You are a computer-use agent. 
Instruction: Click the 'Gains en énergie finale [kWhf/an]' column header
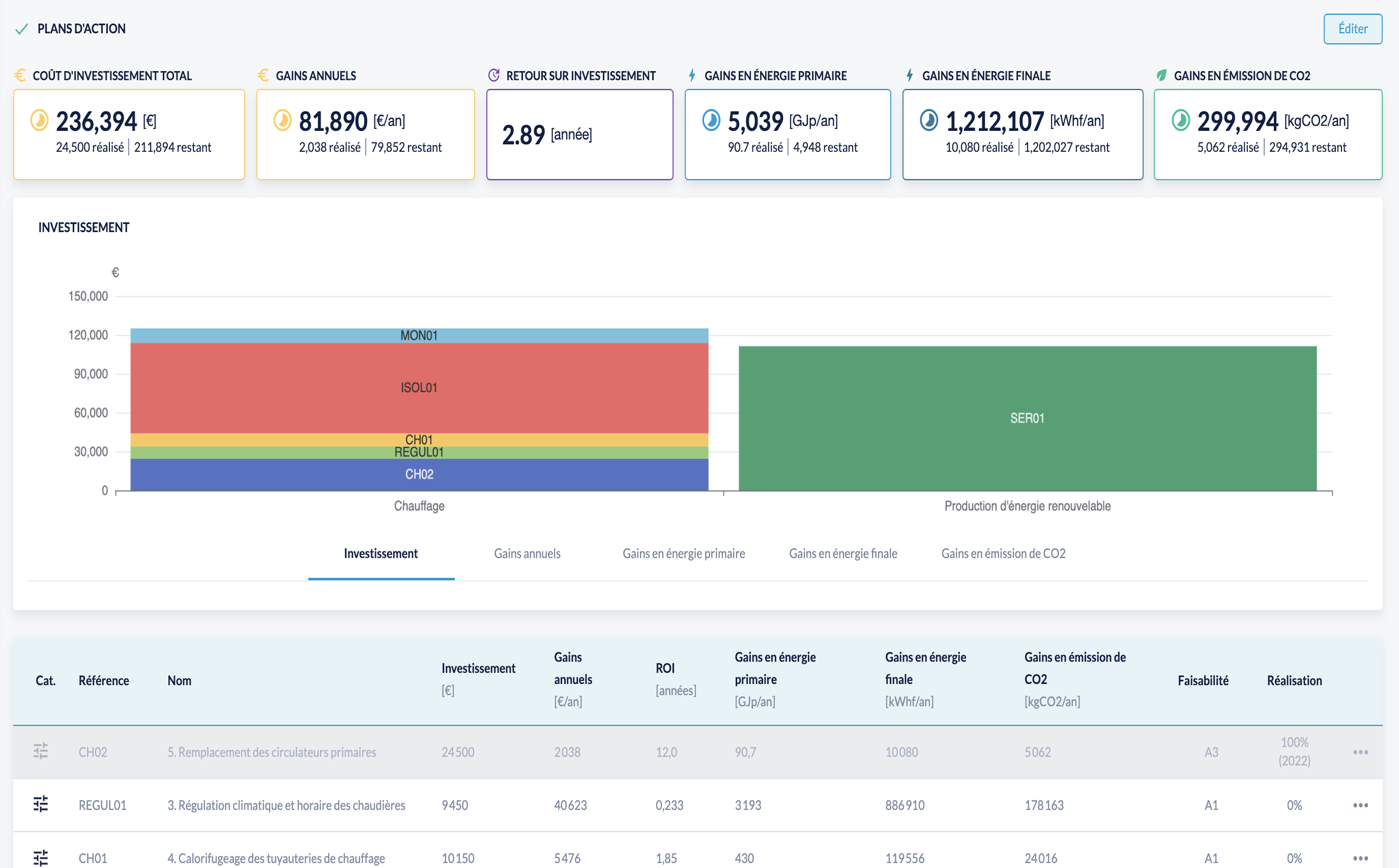[x=925, y=679]
